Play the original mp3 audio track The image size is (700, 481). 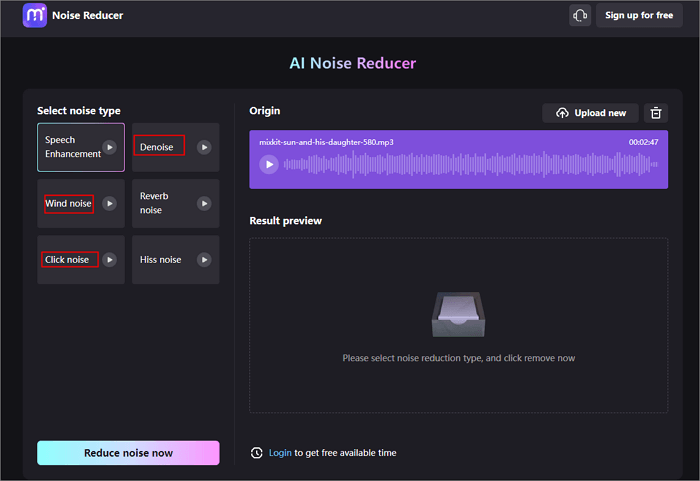[x=268, y=165]
